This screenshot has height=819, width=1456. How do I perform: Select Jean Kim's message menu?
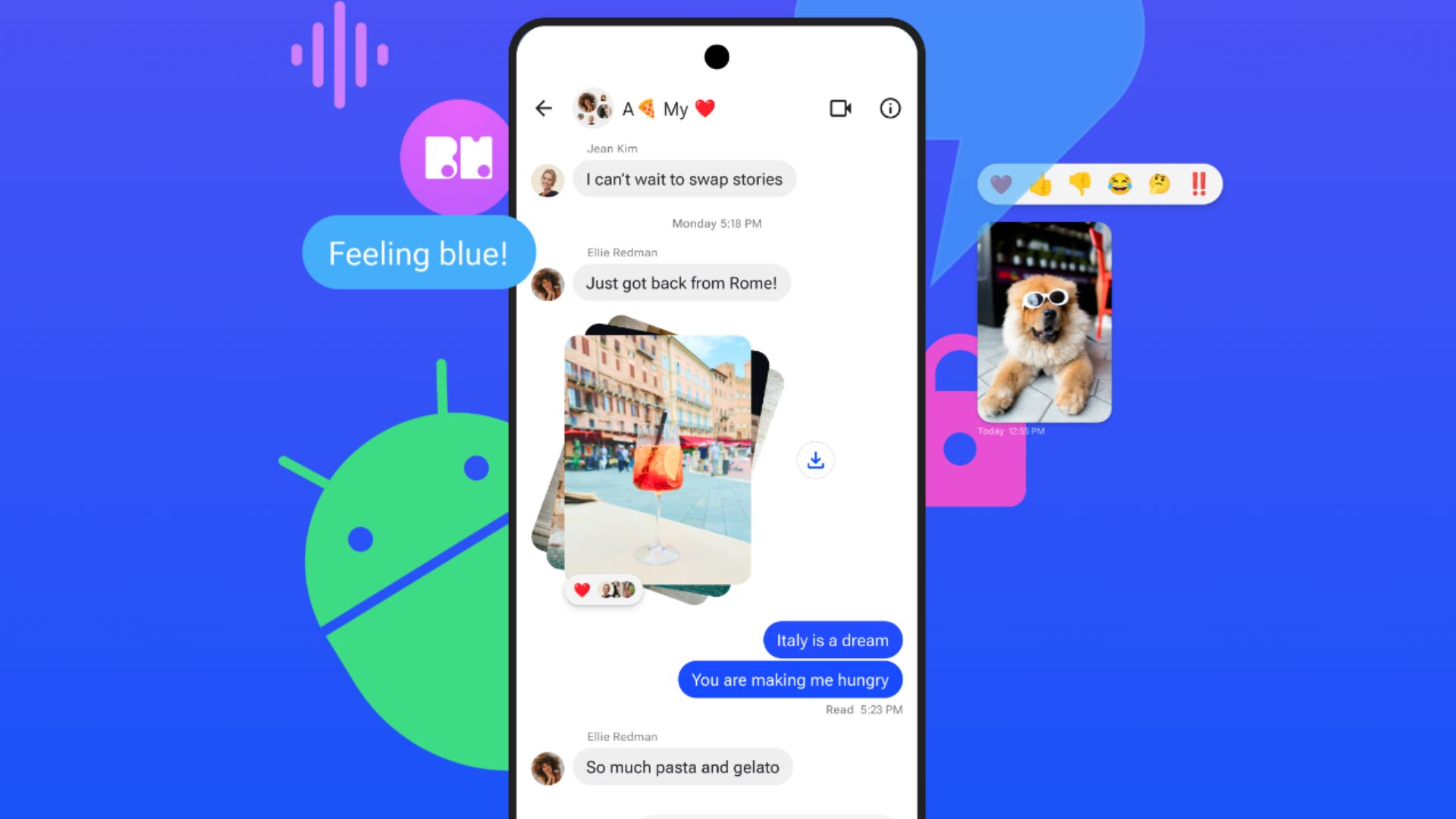pos(683,179)
